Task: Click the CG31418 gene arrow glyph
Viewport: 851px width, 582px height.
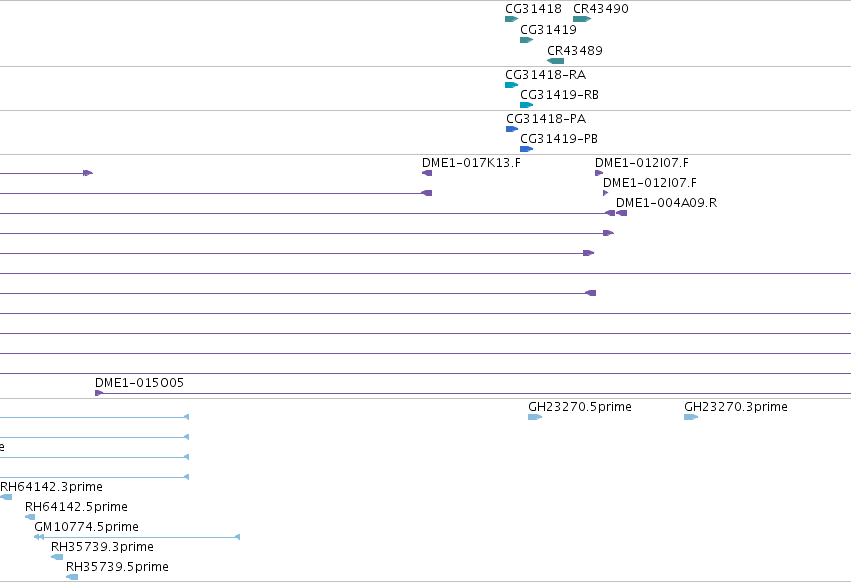Action: click(511, 19)
